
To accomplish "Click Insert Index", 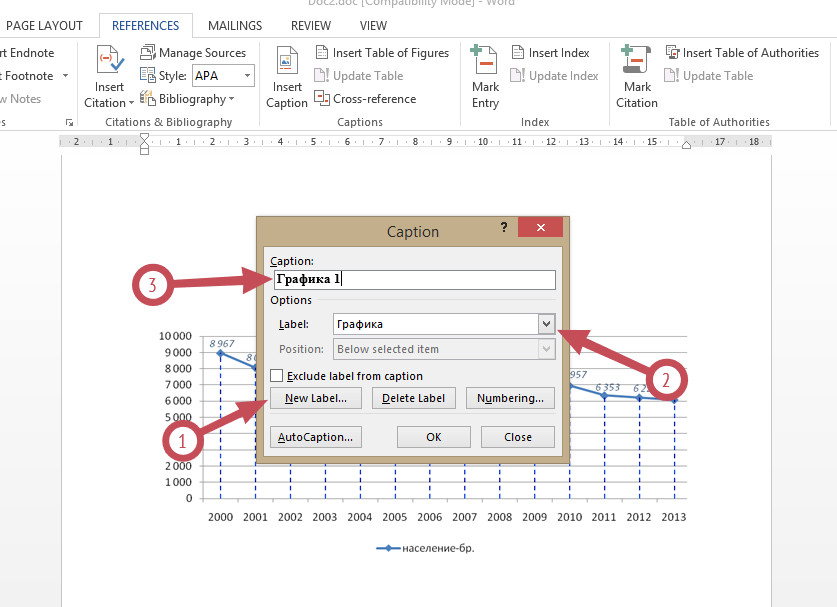I will click(x=551, y=52).
